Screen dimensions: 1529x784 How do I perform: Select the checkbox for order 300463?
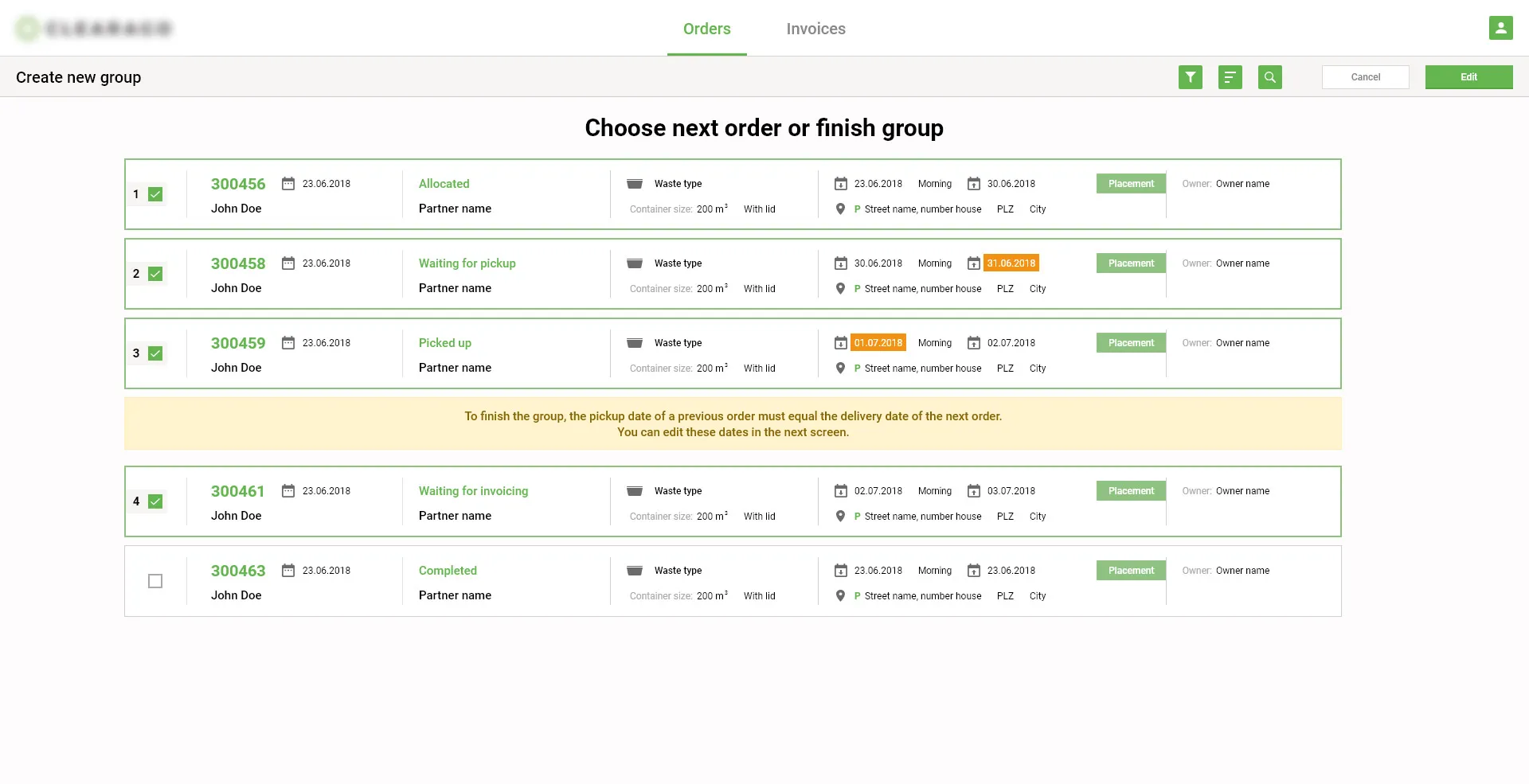click(x=155, y=581)
